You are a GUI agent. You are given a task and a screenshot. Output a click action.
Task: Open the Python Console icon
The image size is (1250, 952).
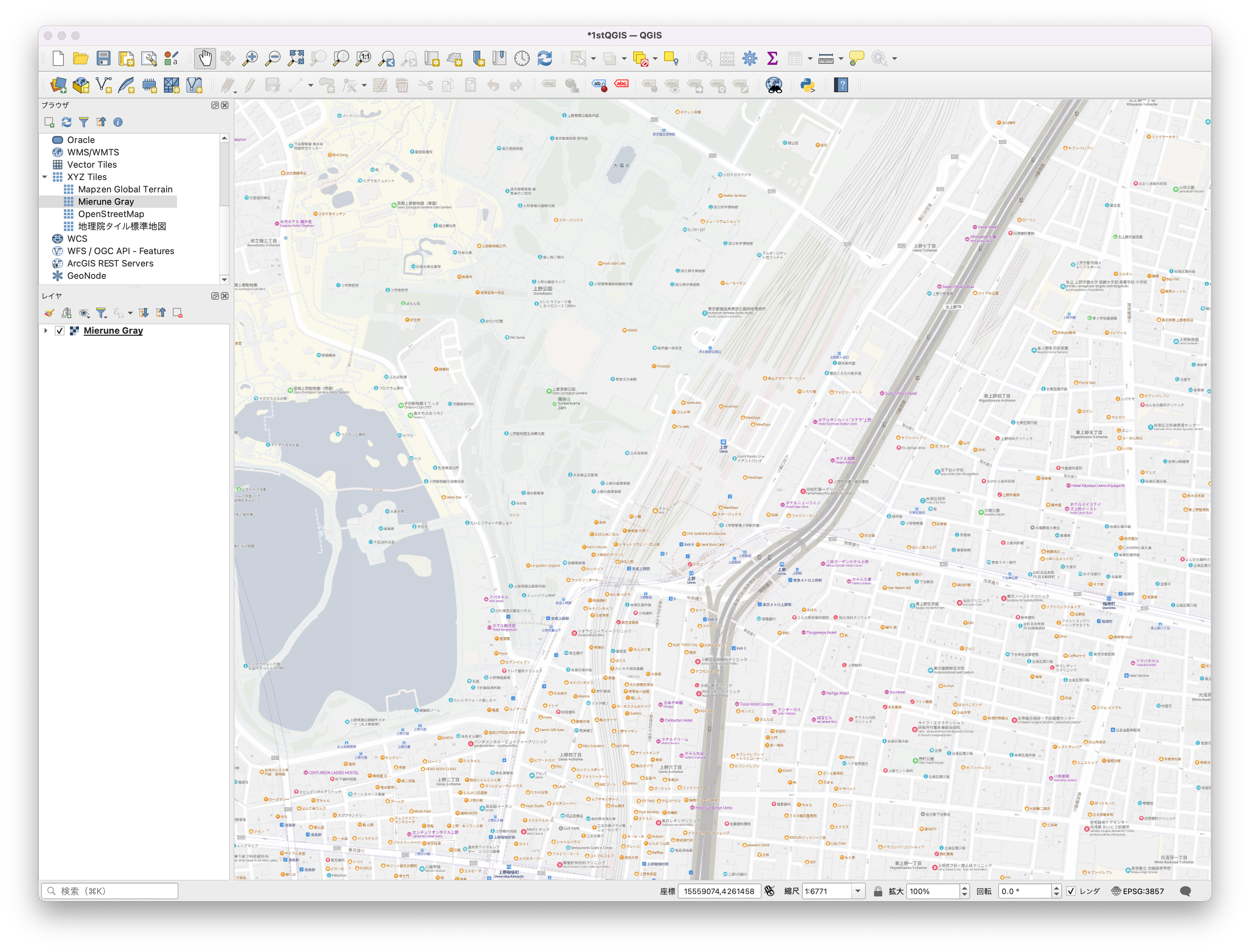(807, 85)
